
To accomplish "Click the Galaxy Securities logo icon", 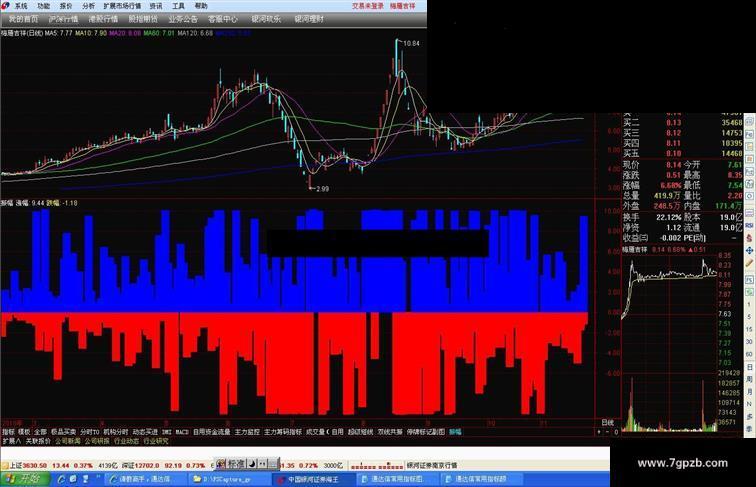I will pyautogui.click(x=6, y=6).
